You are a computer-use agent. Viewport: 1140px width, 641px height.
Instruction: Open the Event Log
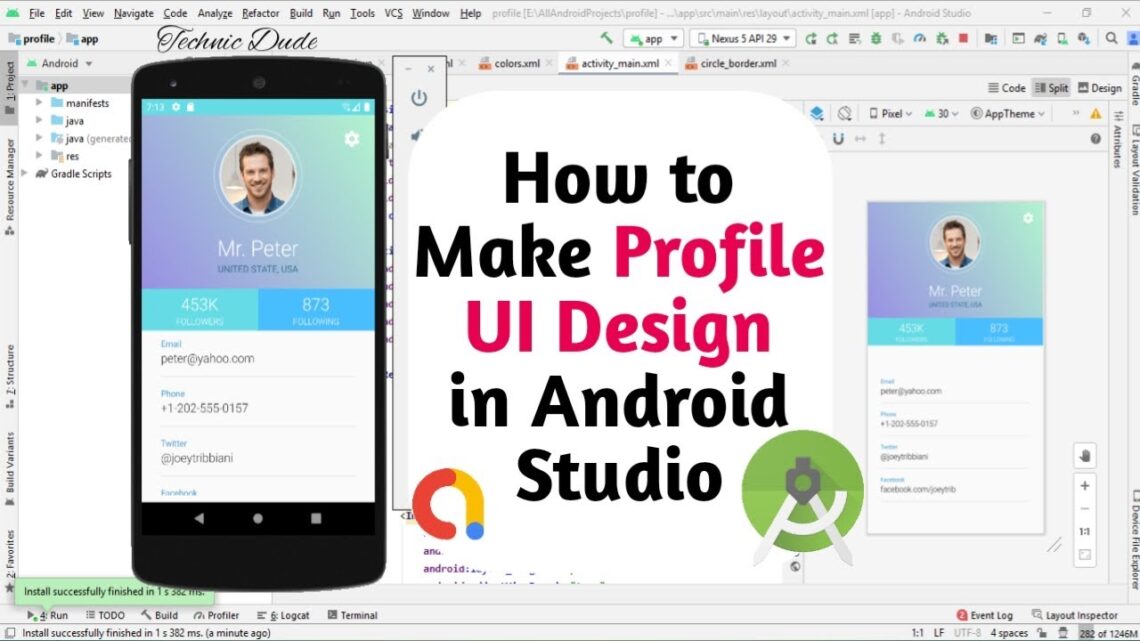point(984,615)
